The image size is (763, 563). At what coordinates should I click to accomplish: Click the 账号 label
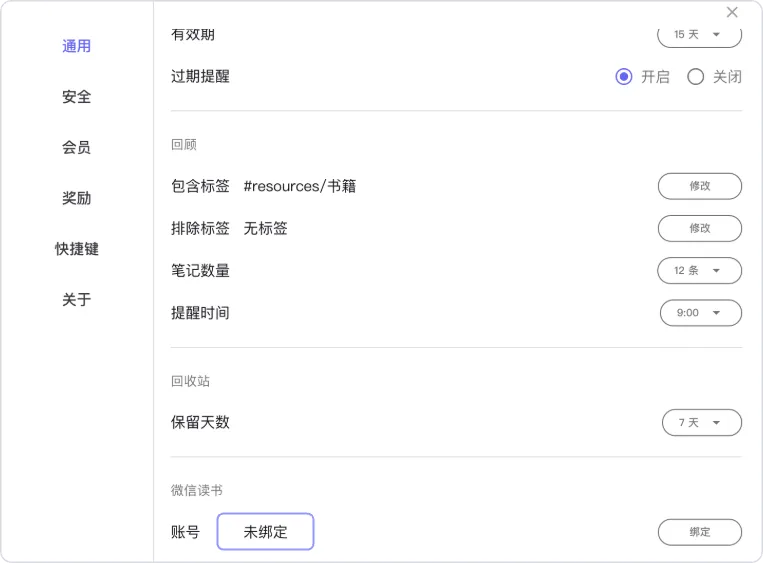[185, 532]
